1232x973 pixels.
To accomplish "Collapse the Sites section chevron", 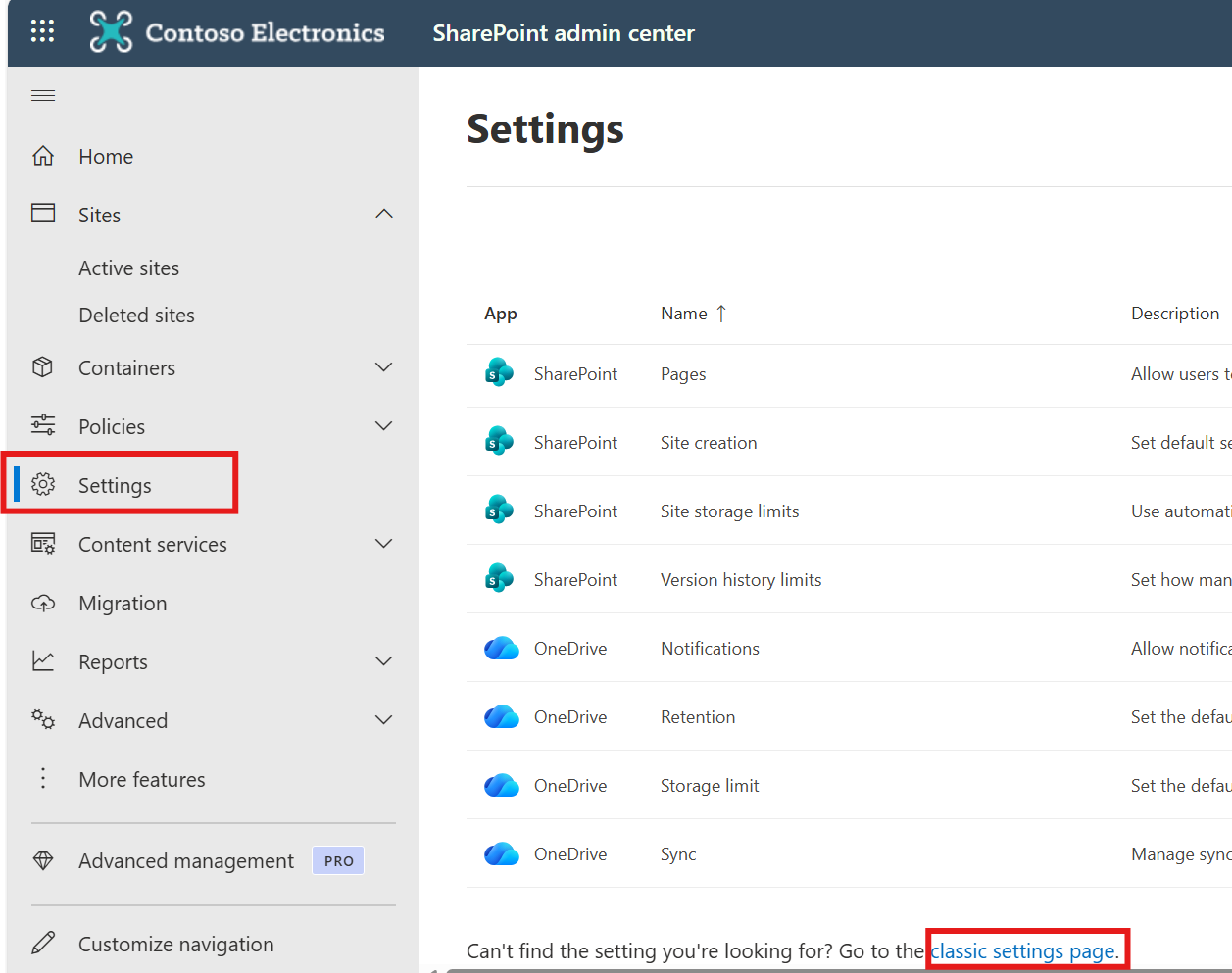I will (384, 214).
